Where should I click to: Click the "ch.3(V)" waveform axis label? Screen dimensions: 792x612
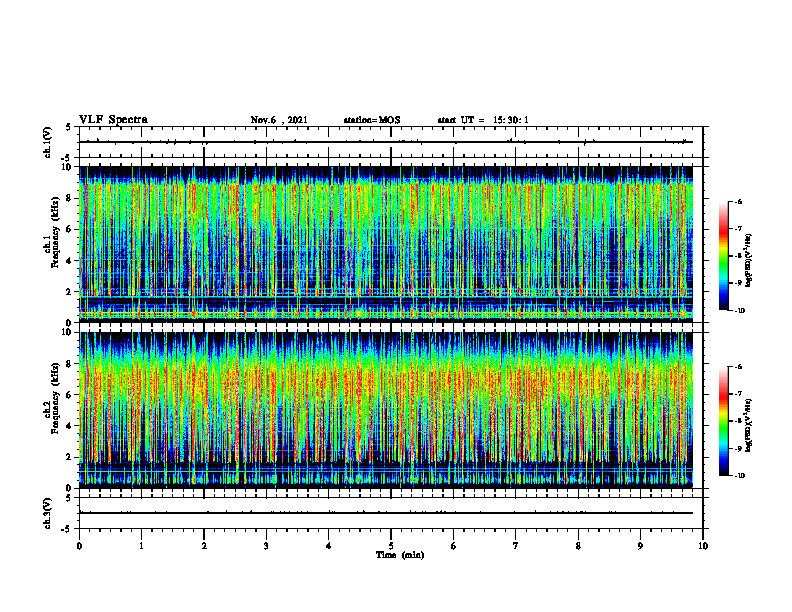point(48,513)
